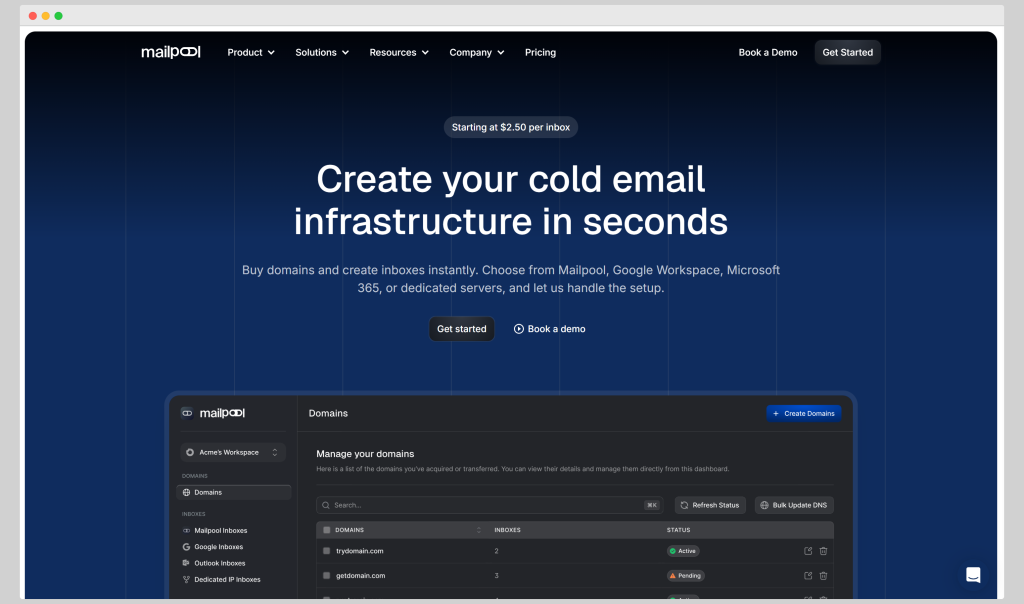
Task: Check the getdomain.com row checkbox
Action: [327, 576]
